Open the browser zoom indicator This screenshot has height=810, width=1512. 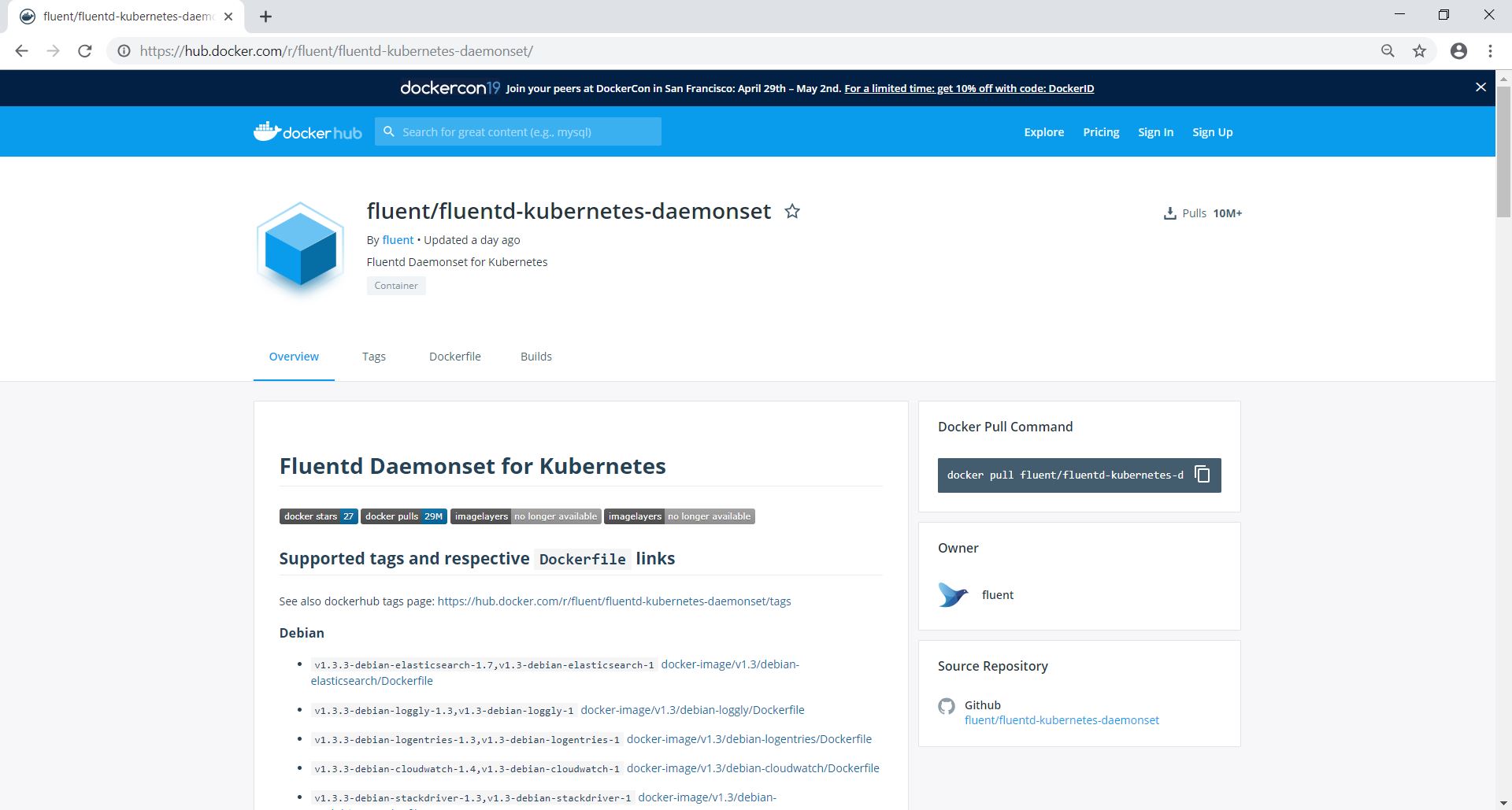(1388, 51)
